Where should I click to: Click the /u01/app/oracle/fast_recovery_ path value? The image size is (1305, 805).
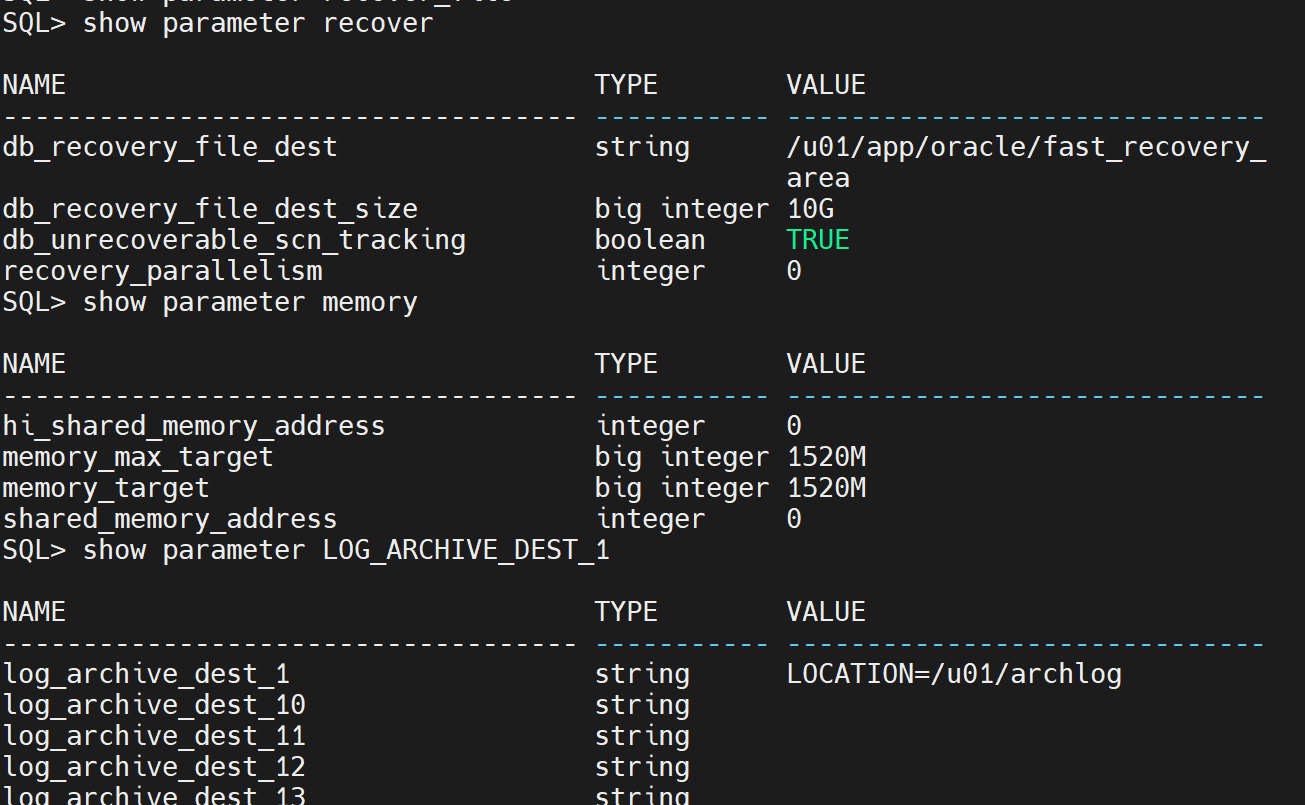(x=1026, y=147)
